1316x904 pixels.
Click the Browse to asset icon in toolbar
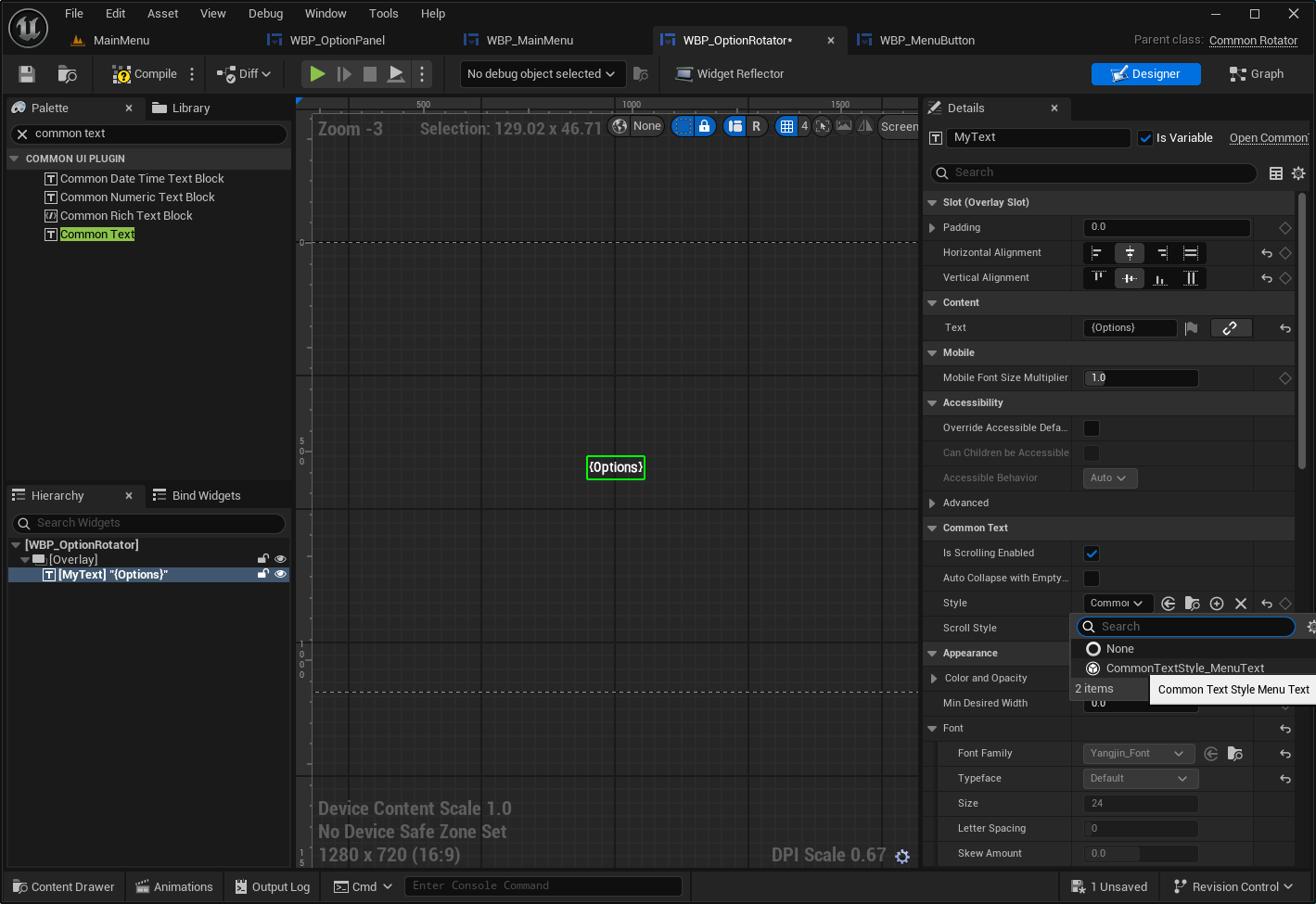point(67,74)
